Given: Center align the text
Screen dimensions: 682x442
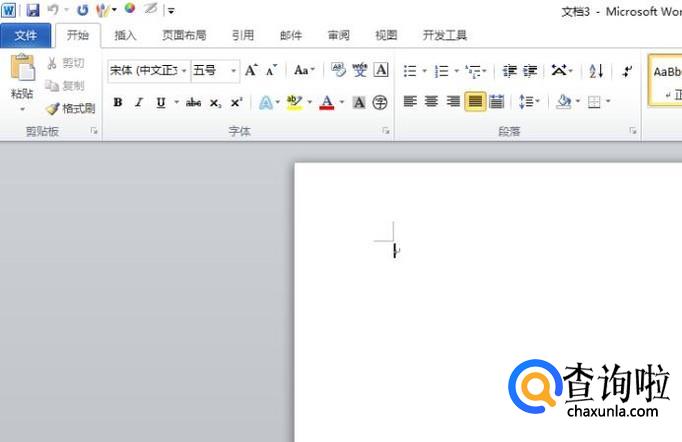Looking at the screenshot, I should coord(431,102).
